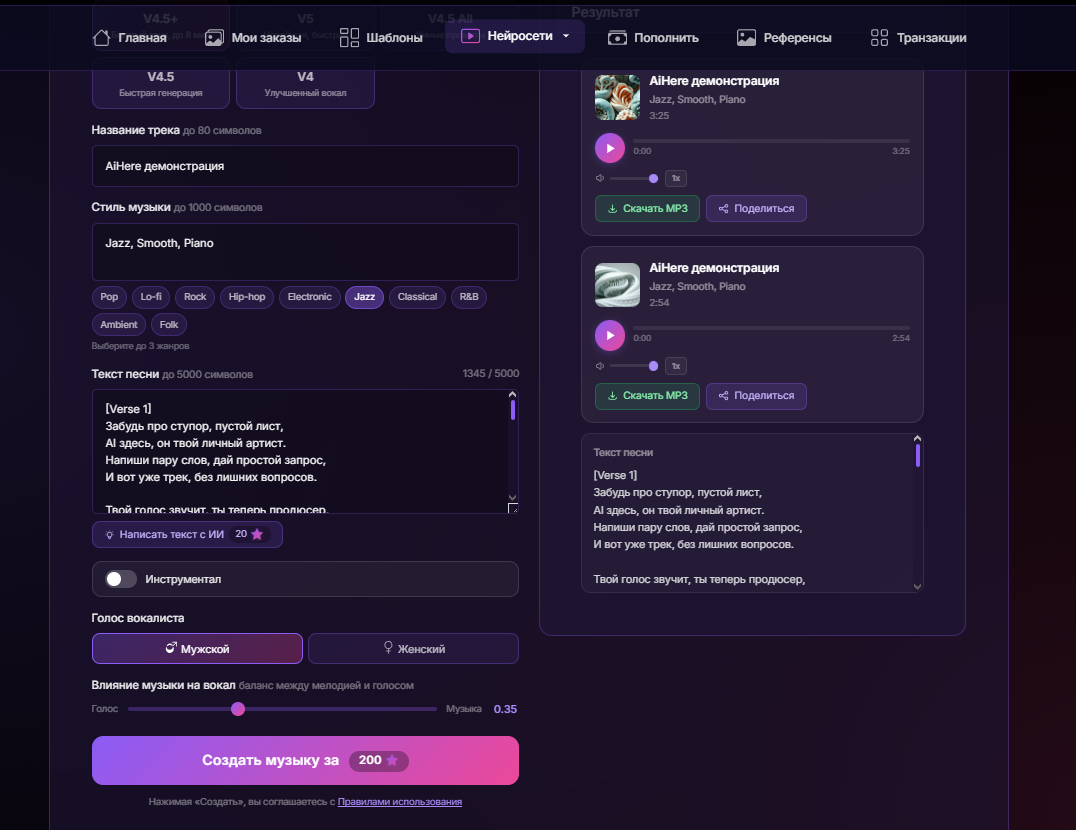Image resolution: width=1076 pixels, height=830 pixels.
Task: Click Поделиться share icon on second track
Action: (x=723, y=396)
